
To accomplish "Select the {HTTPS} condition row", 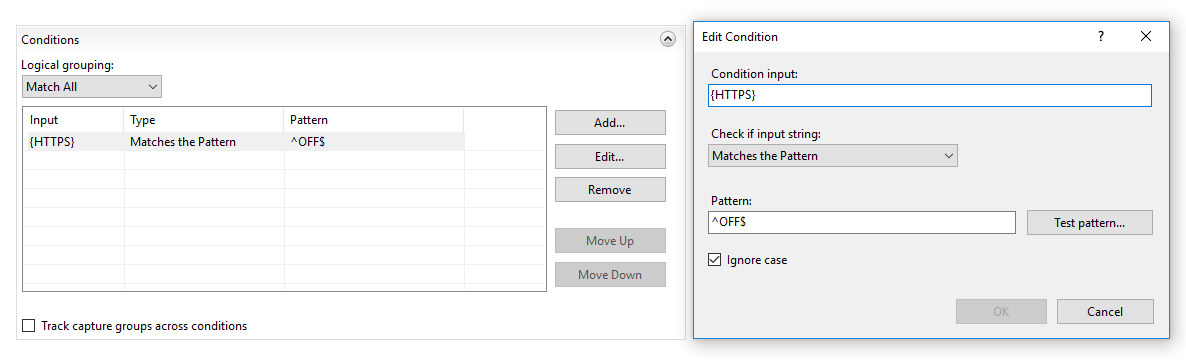I will [x=244, y=141].
